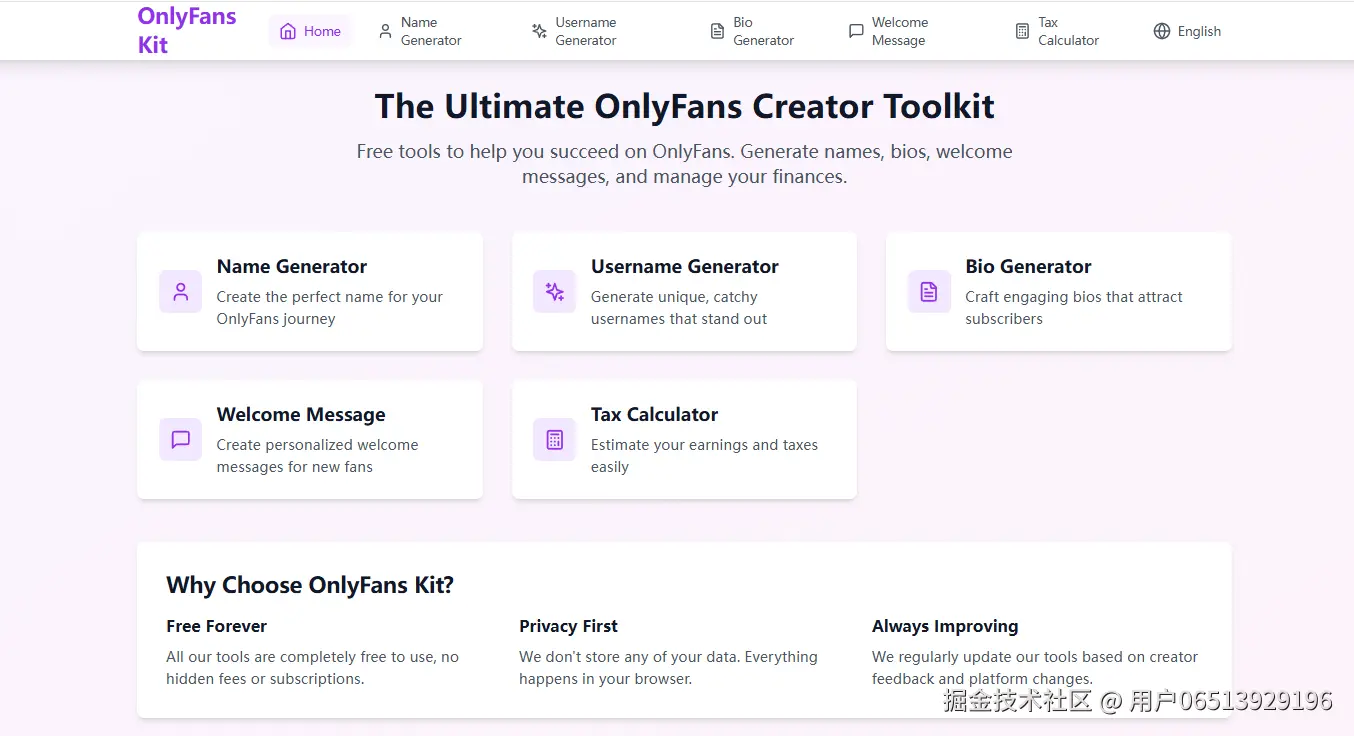Click "All our tools are completely free to use" text
The image size is (1354, 736).
pyautogui.click(x=313, y=668)
